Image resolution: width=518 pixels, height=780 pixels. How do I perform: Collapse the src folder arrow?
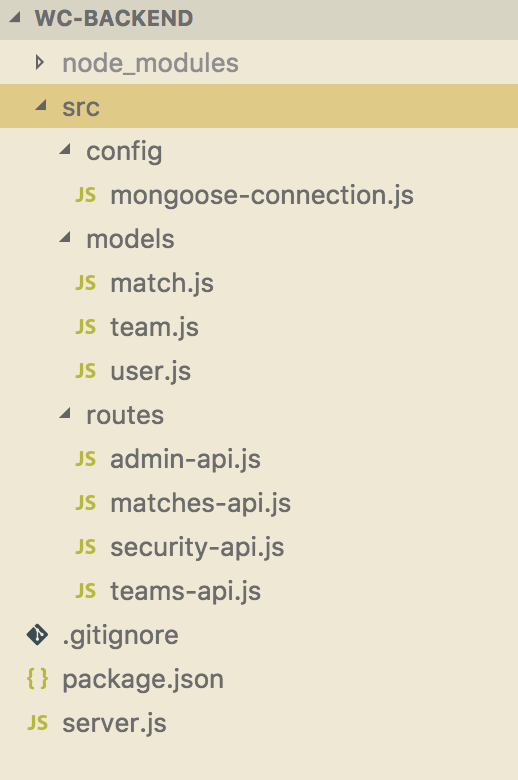point(41,105)
